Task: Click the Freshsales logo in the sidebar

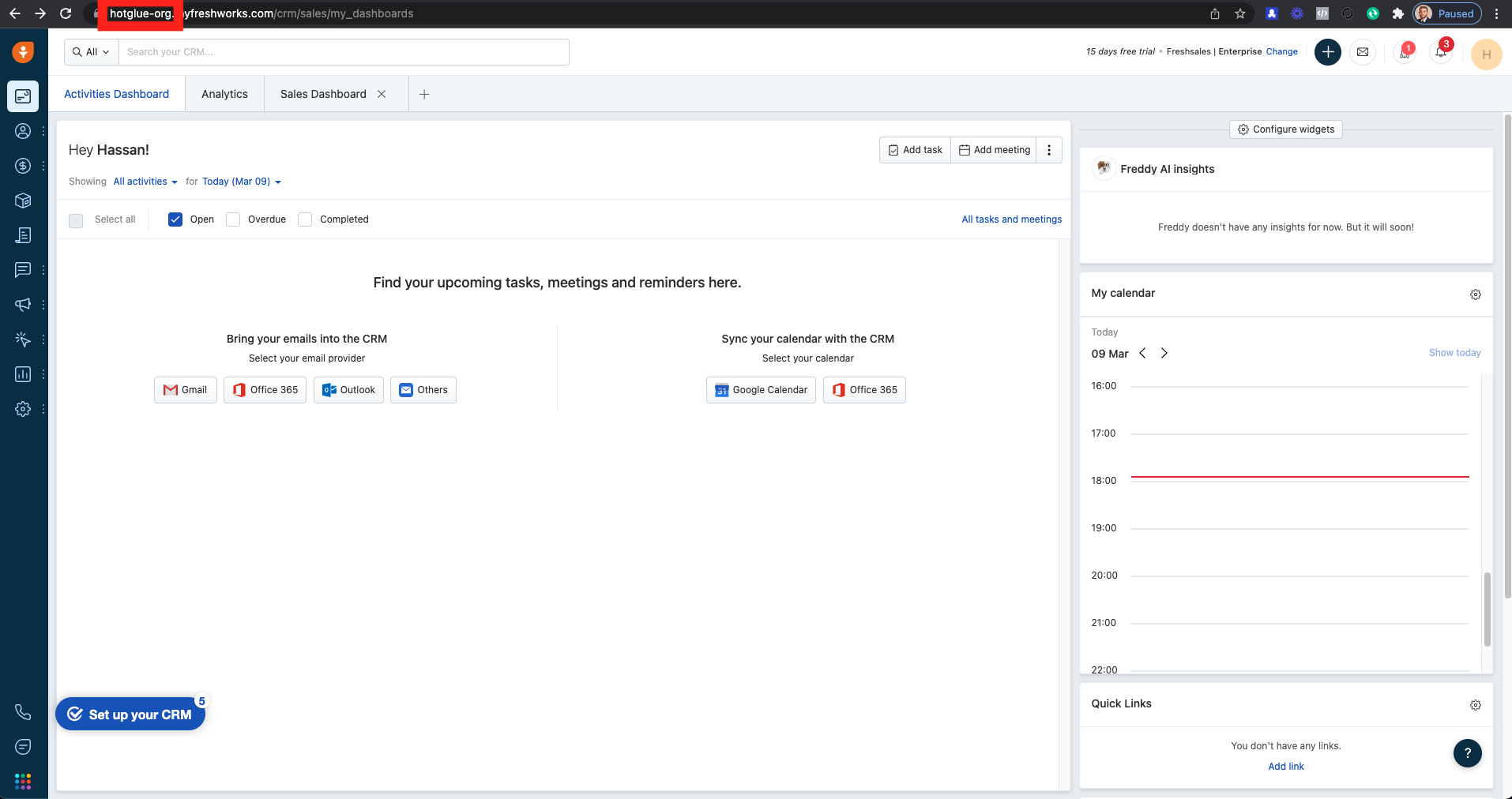Action: coord(23,52)
